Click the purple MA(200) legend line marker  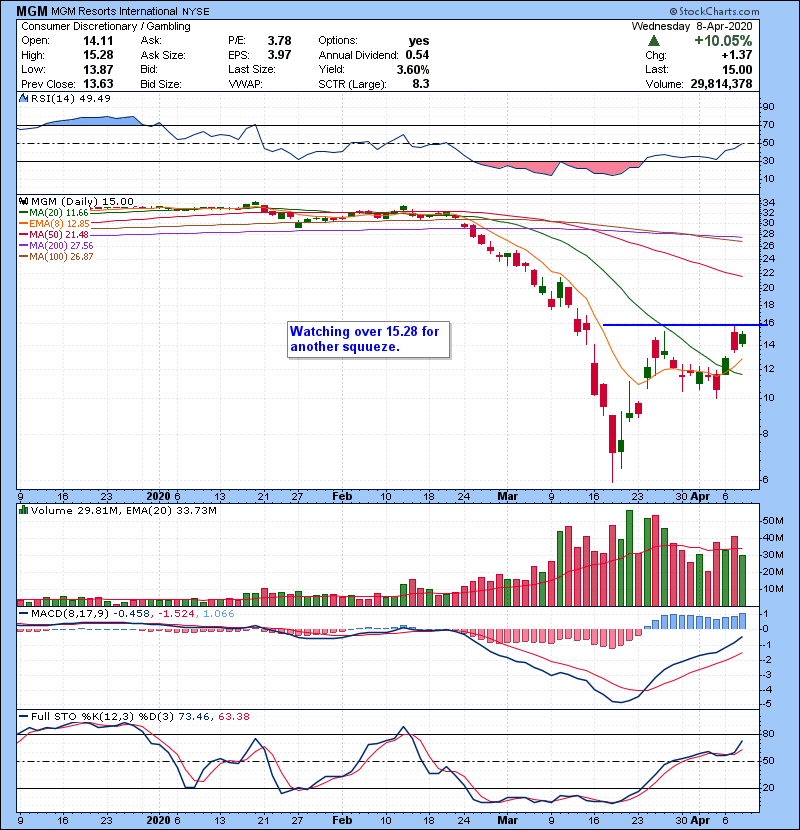coord(24,245)
